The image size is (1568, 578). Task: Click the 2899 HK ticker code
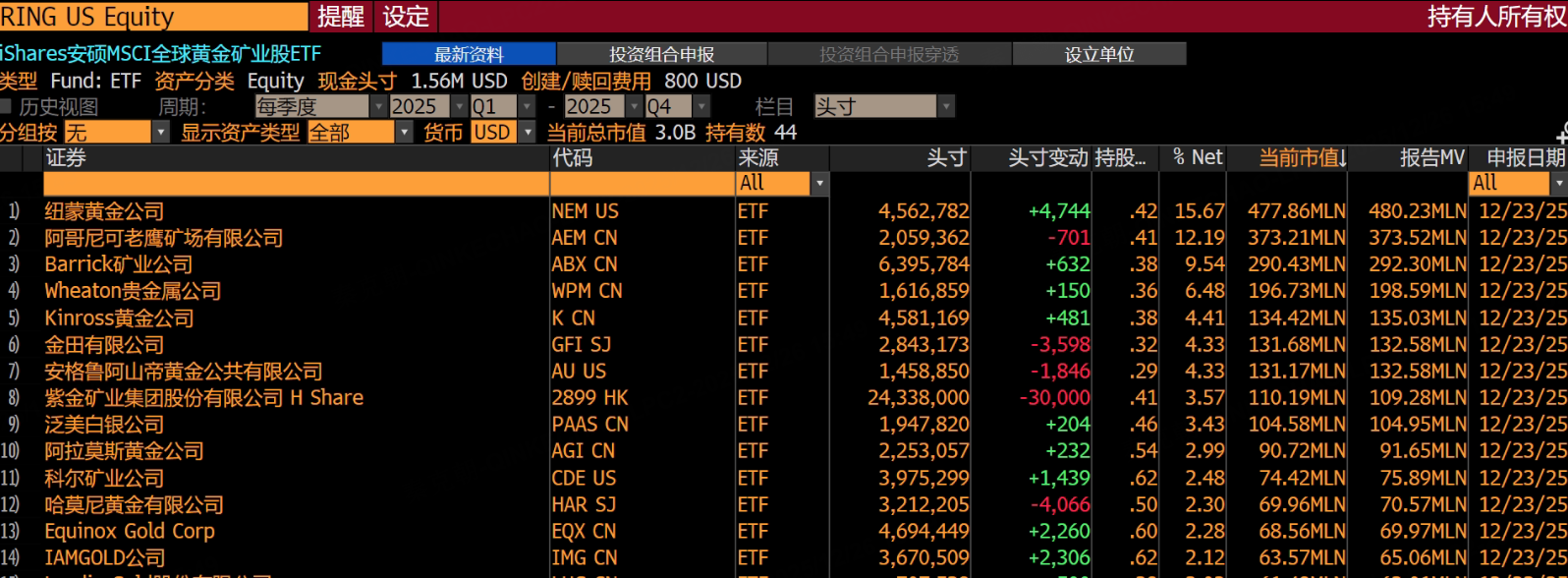[x=589, y=398]
